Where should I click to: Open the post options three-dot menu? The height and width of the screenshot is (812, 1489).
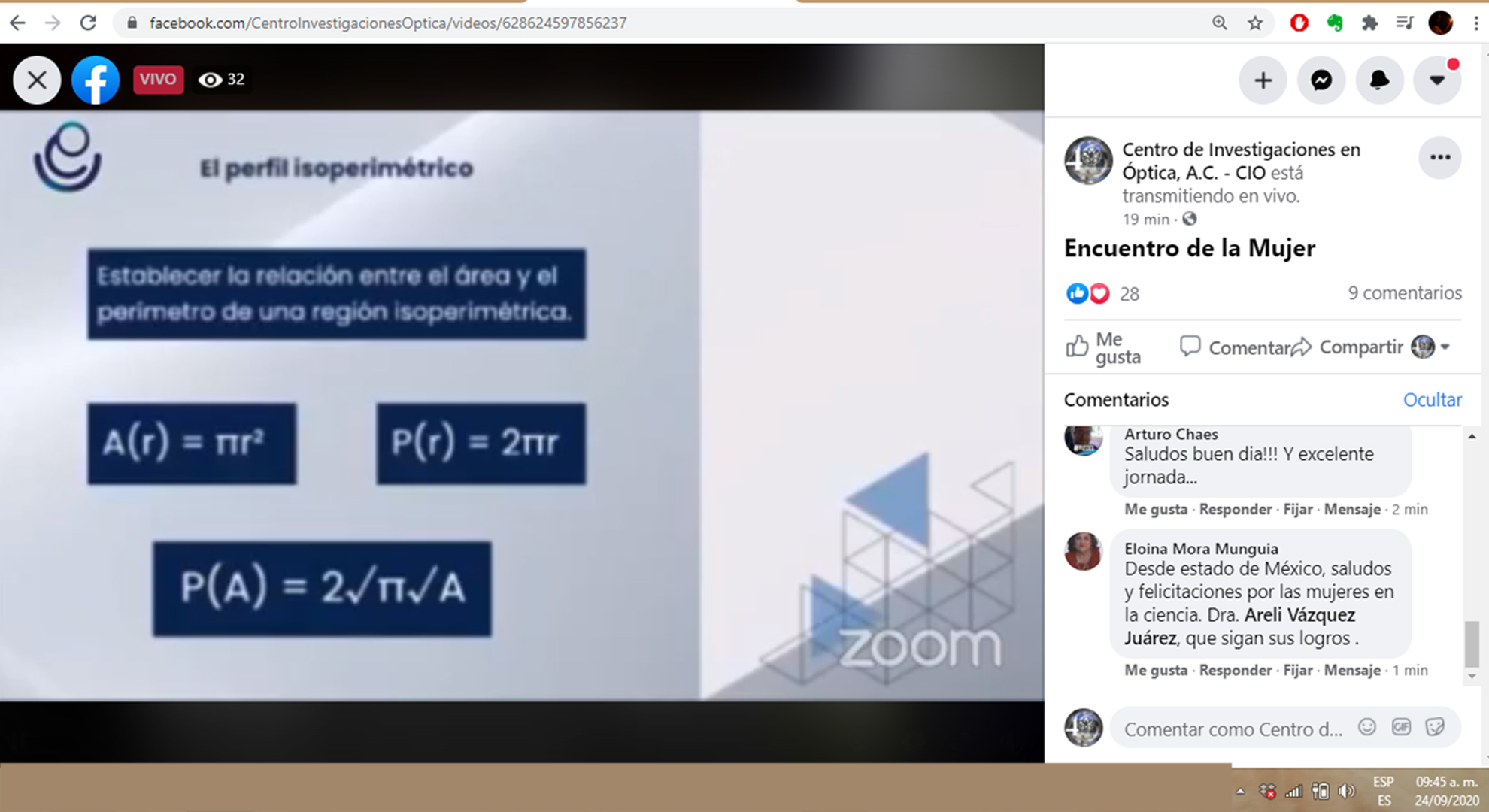pyautogui.click(x=1440, y=157)
